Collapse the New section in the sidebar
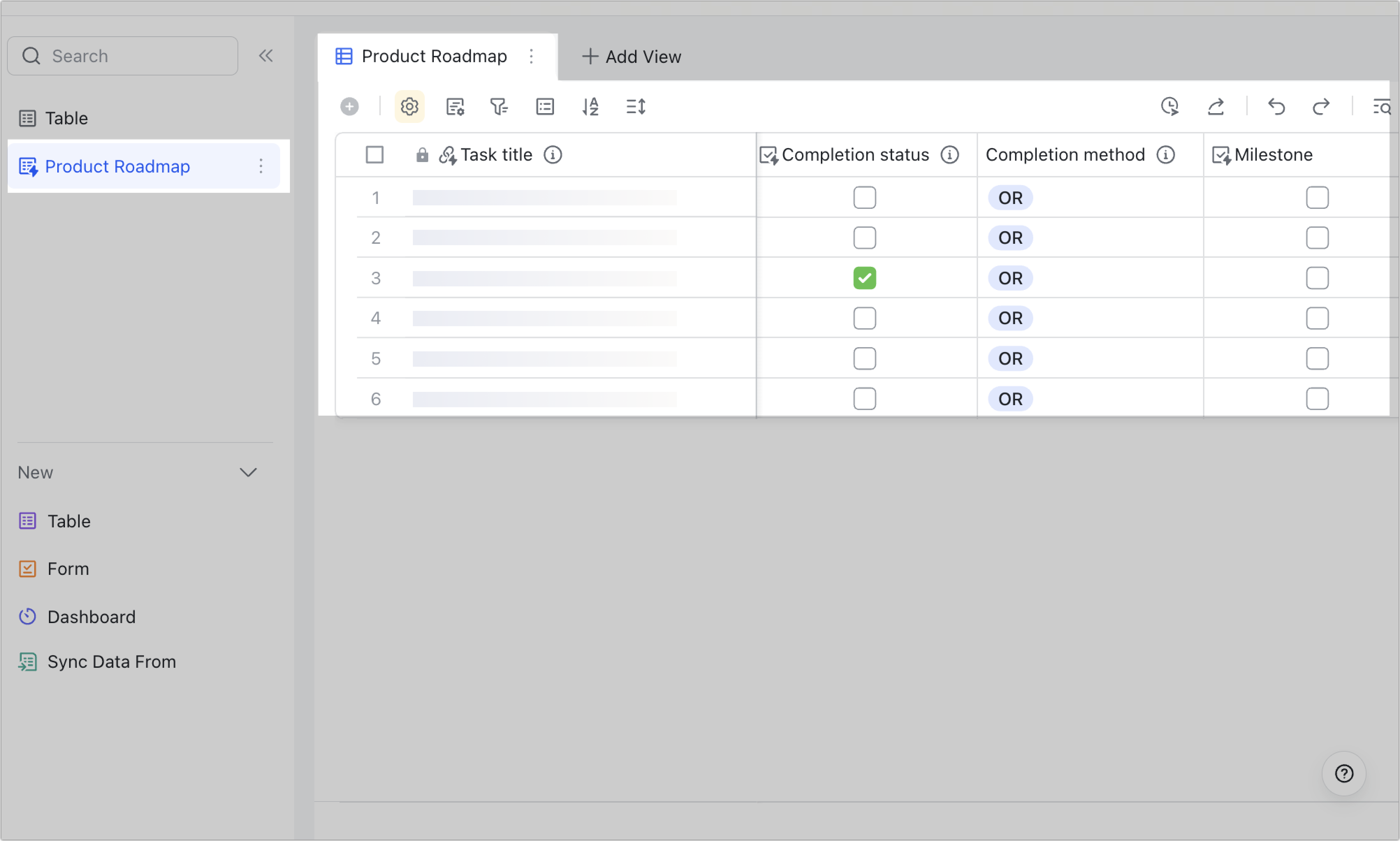 [x=248, y=472]
